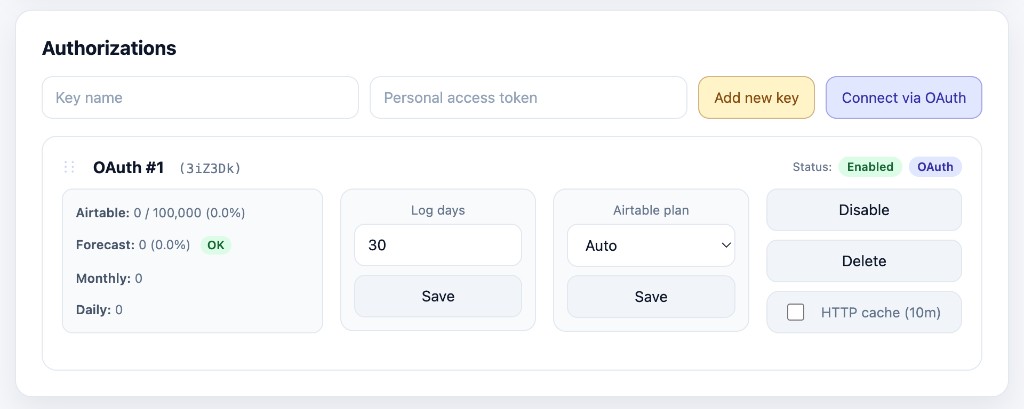This screenshot has height=409, width=1024.
Task: Click the green OK forecast badge
Action: point(215,244)
